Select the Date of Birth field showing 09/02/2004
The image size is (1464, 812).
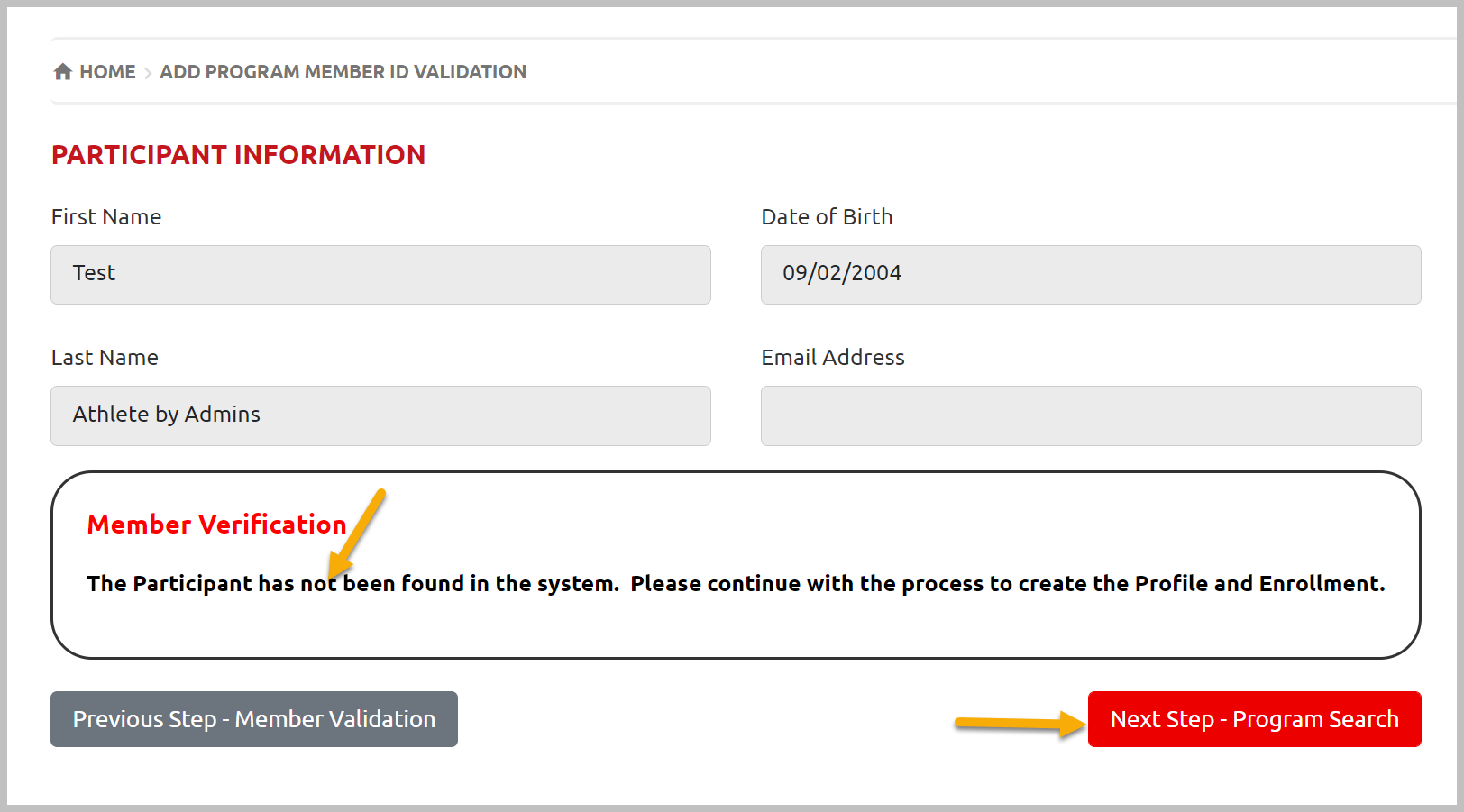point(1091,275)
